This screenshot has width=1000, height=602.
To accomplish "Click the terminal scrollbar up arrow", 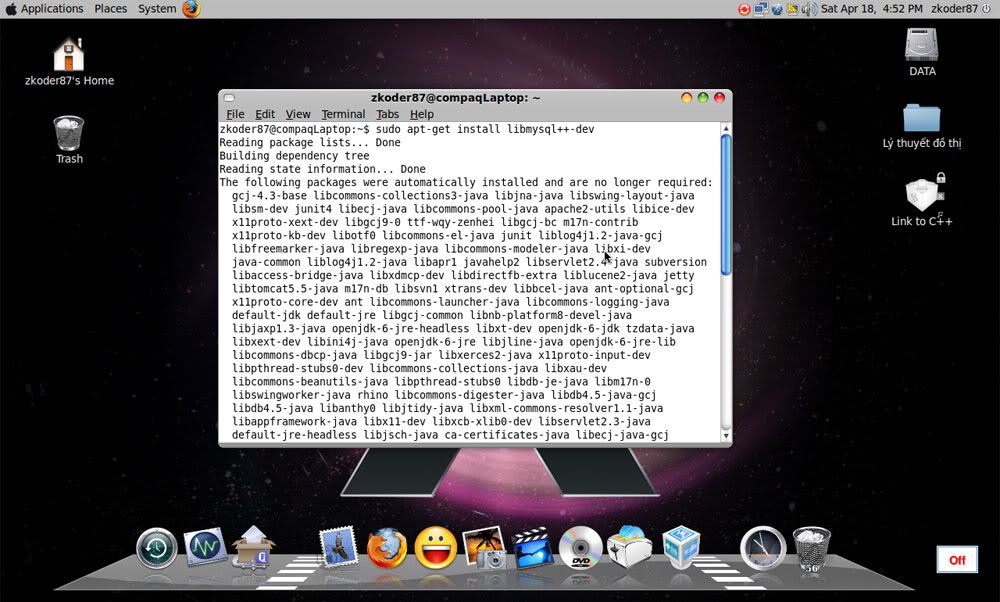I will [726, 129].
